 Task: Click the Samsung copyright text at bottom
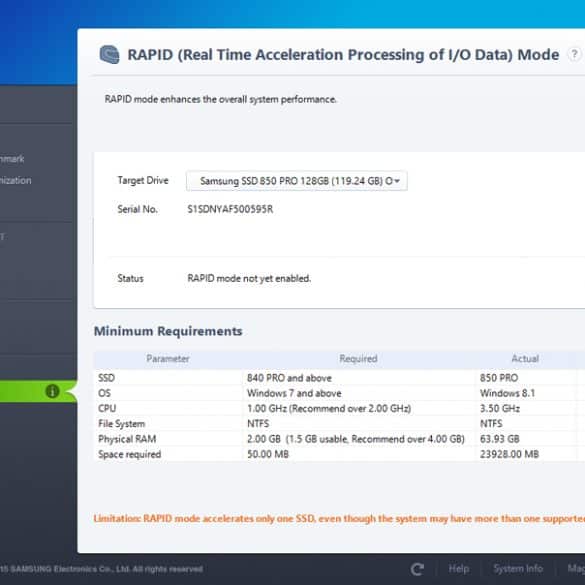(x=101, y=569)
